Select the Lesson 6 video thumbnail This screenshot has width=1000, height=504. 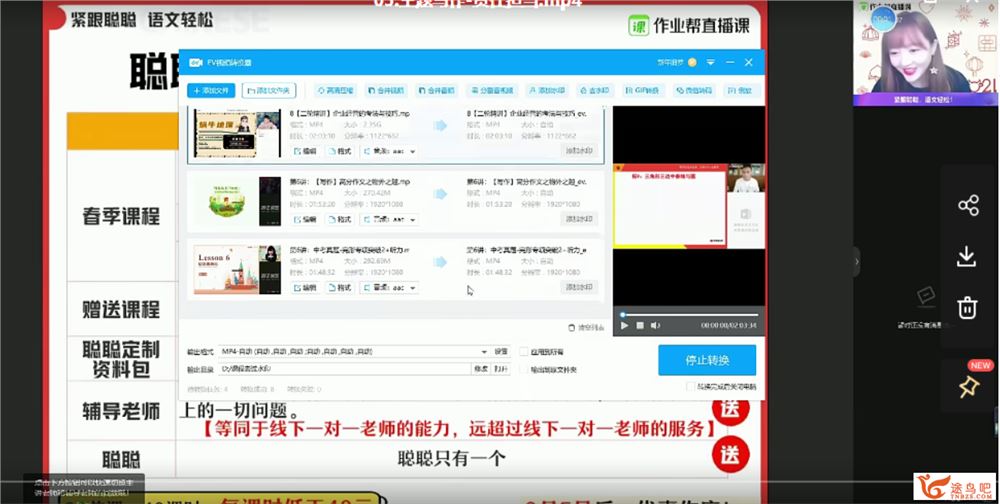pos(237,270)
